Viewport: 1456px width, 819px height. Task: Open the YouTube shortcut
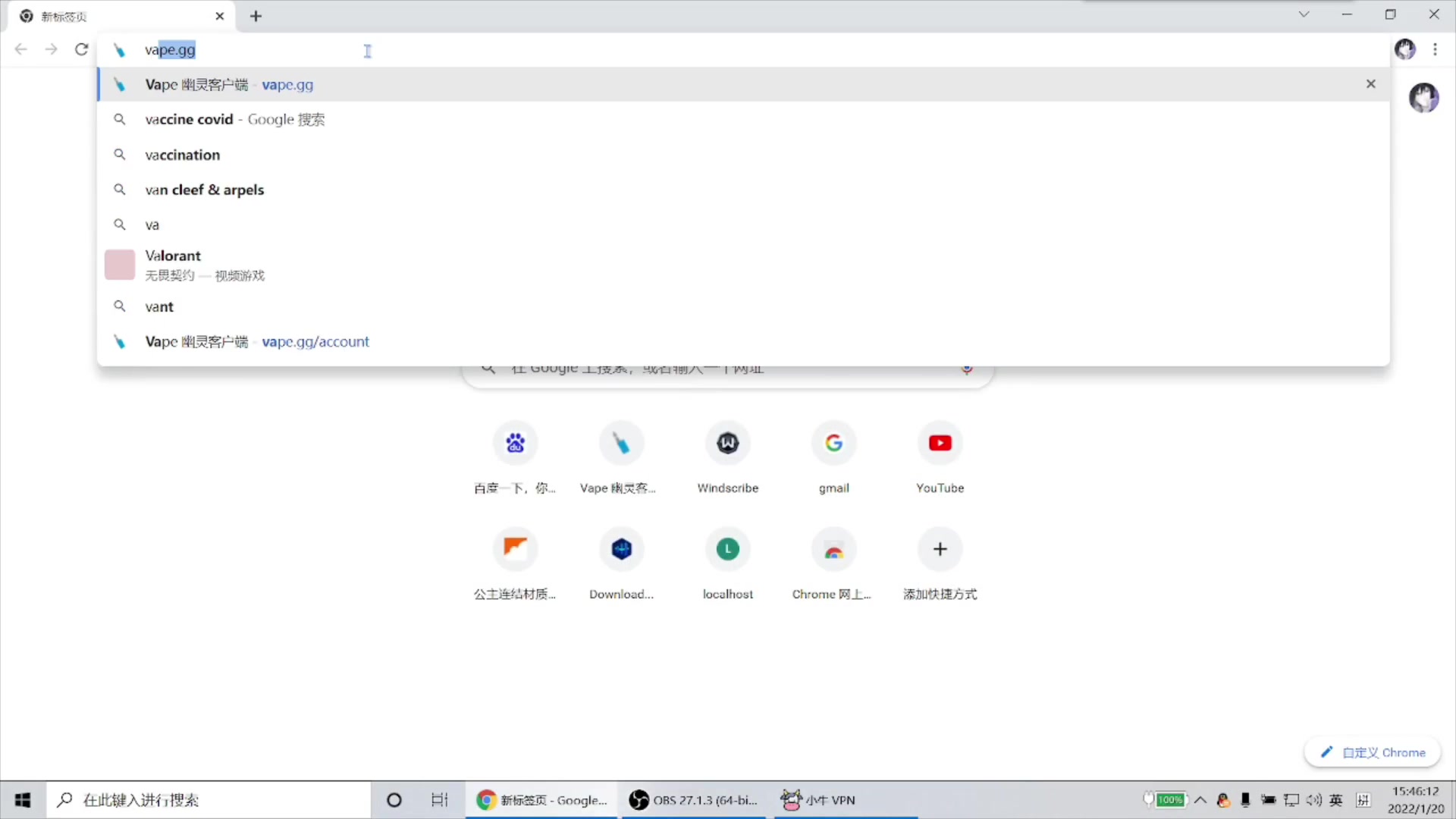(x=940, y=459)
